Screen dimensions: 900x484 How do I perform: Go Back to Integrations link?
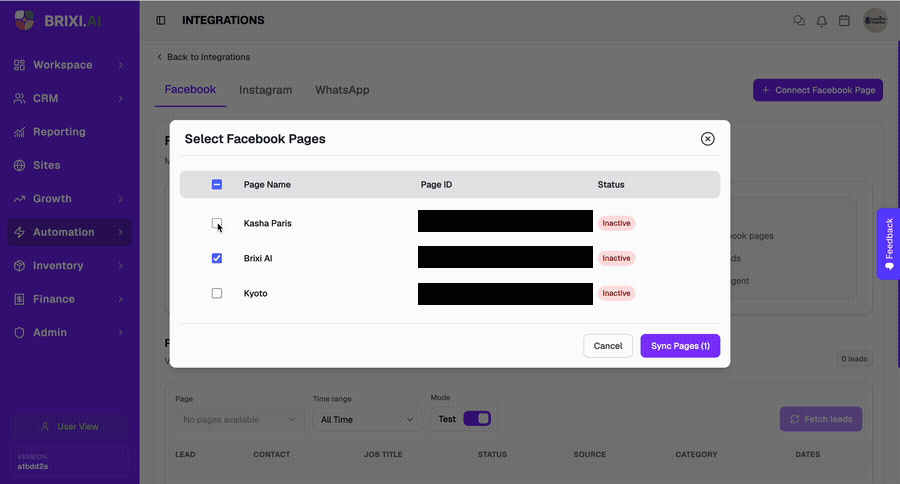click(203, 57)
